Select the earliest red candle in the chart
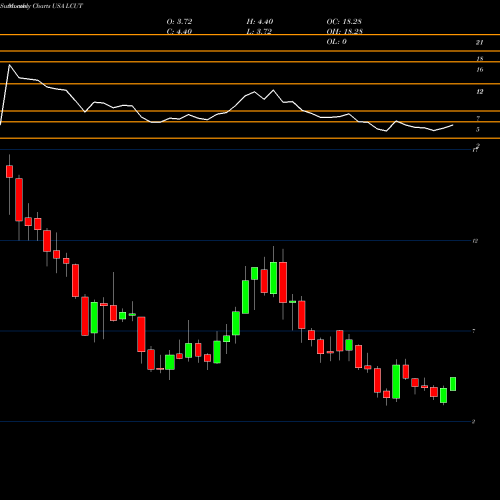 [x=9, y=171]
